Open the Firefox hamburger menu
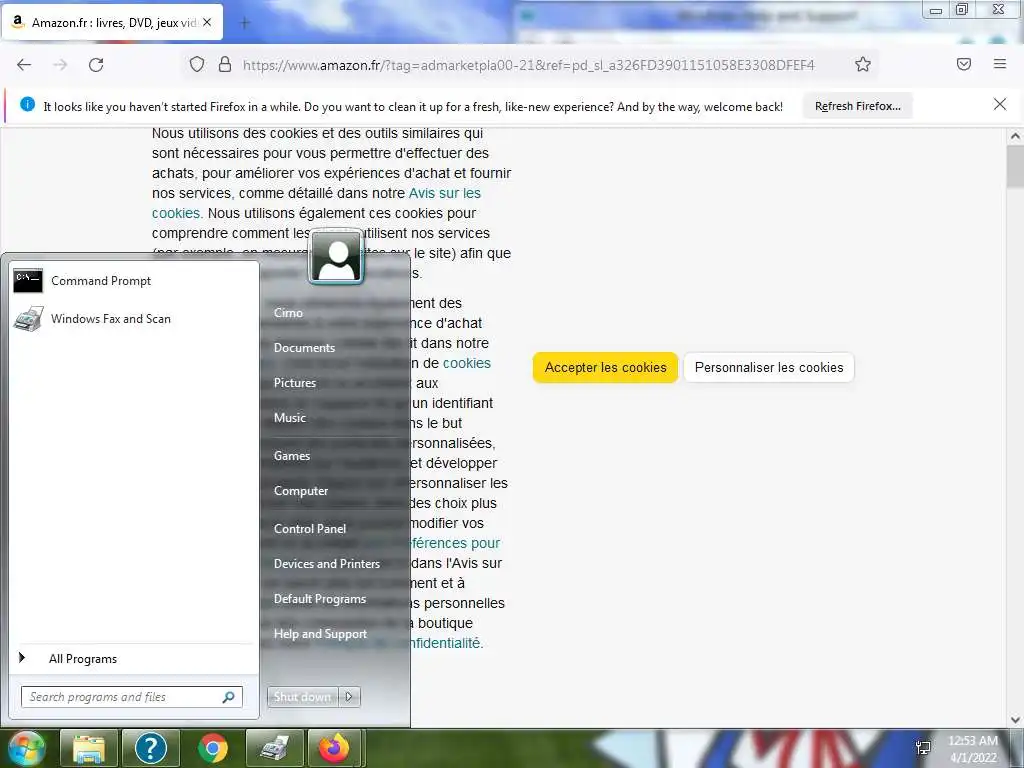Image resolution: width=1024 pixels, height=768 pixels. coord(1000,64)
